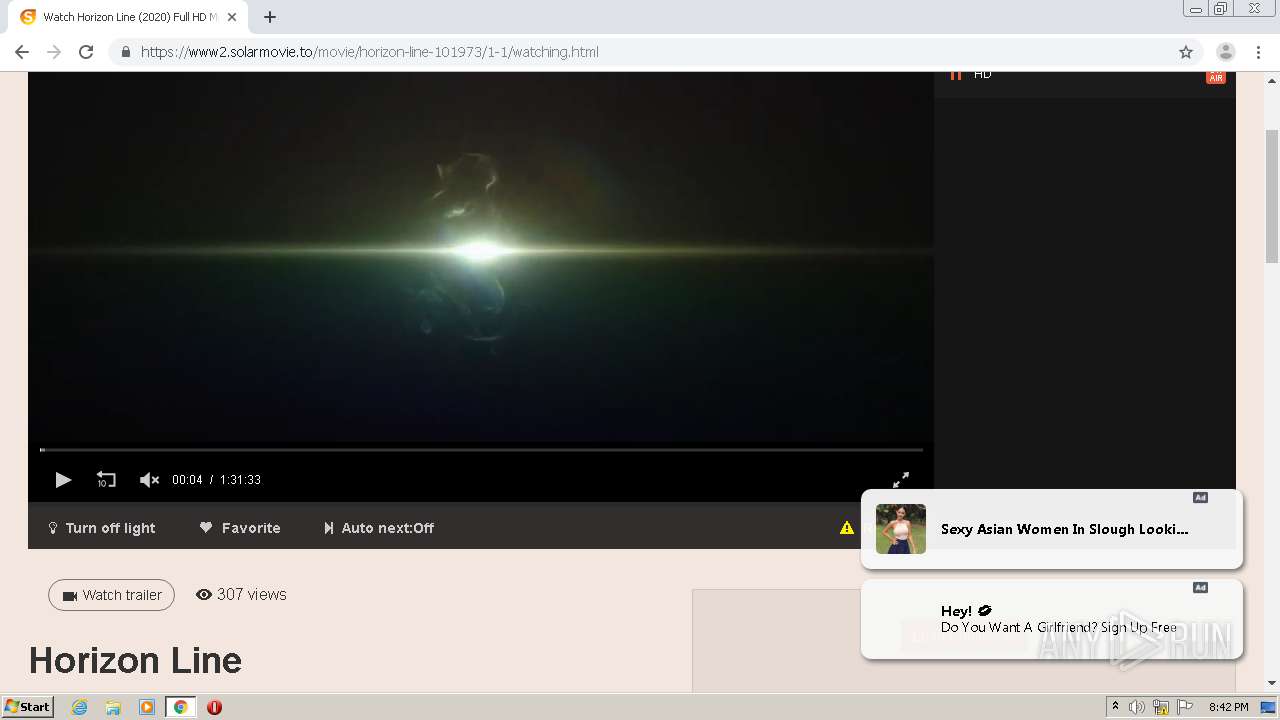Enter fullscreen video mode

tap(901, 480)
